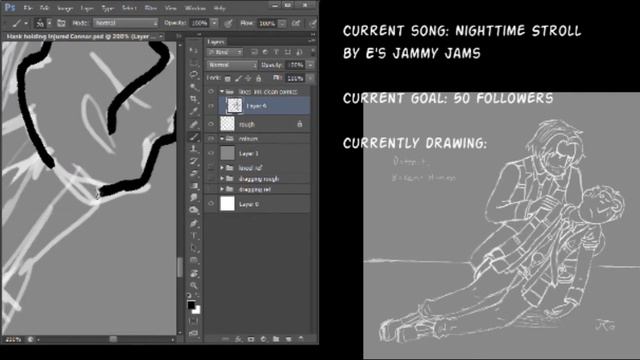Select the Path Selection tool
The width and height of the screenshot is (640, 360).
[194, 248]
